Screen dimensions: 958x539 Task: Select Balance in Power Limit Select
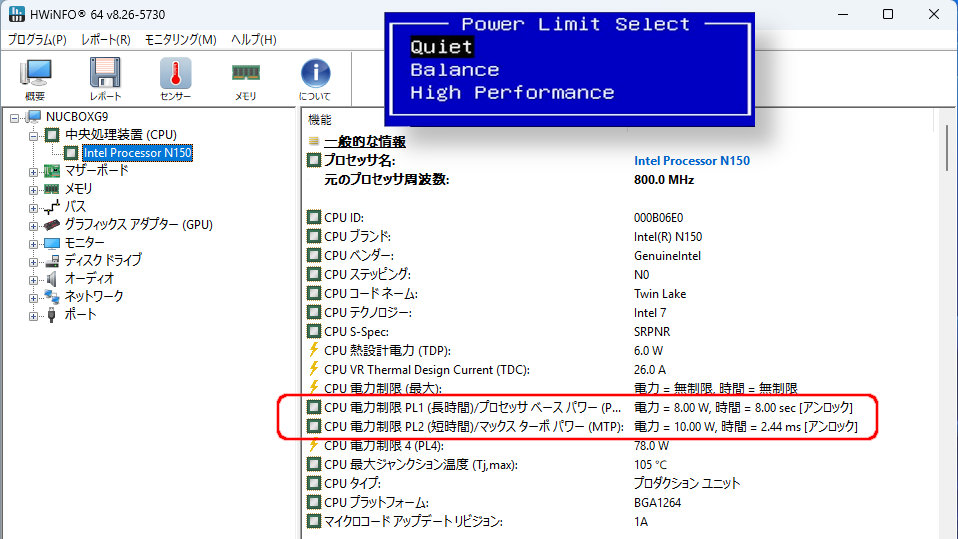point(455,70)
